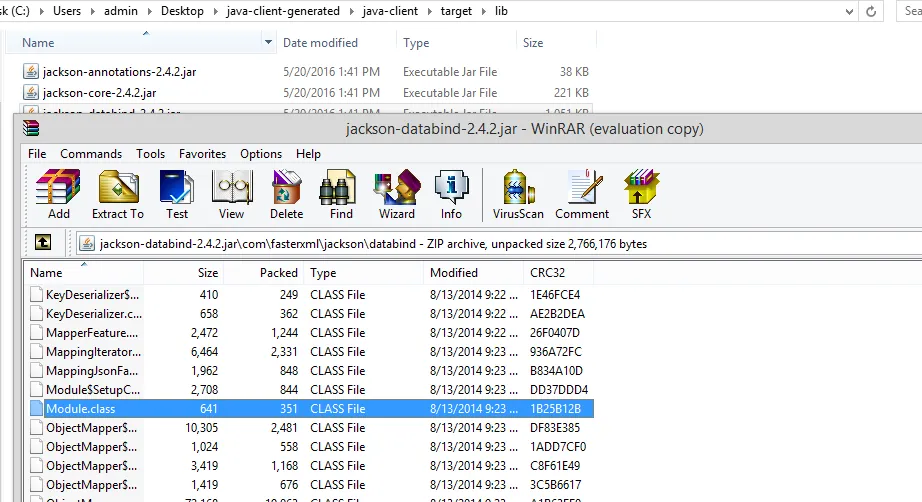Select jackson-annotations-2.4.2.jar icon in Explorer

pyautogui.click(x=31, y=71)
